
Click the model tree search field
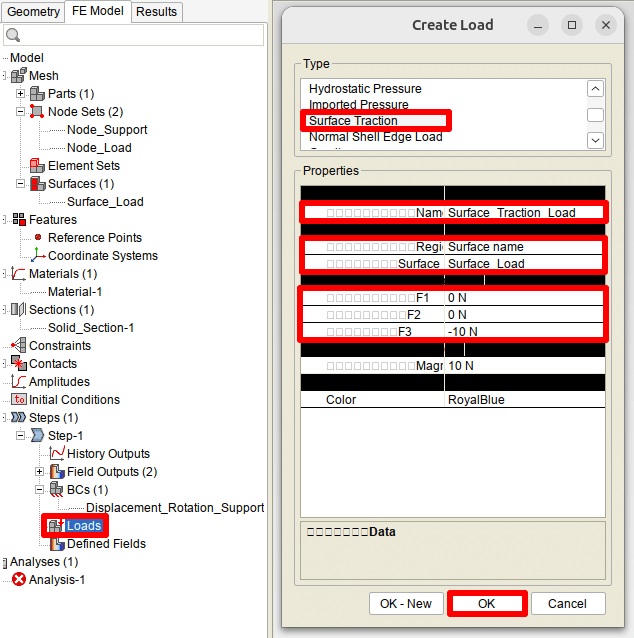(133, 35)
